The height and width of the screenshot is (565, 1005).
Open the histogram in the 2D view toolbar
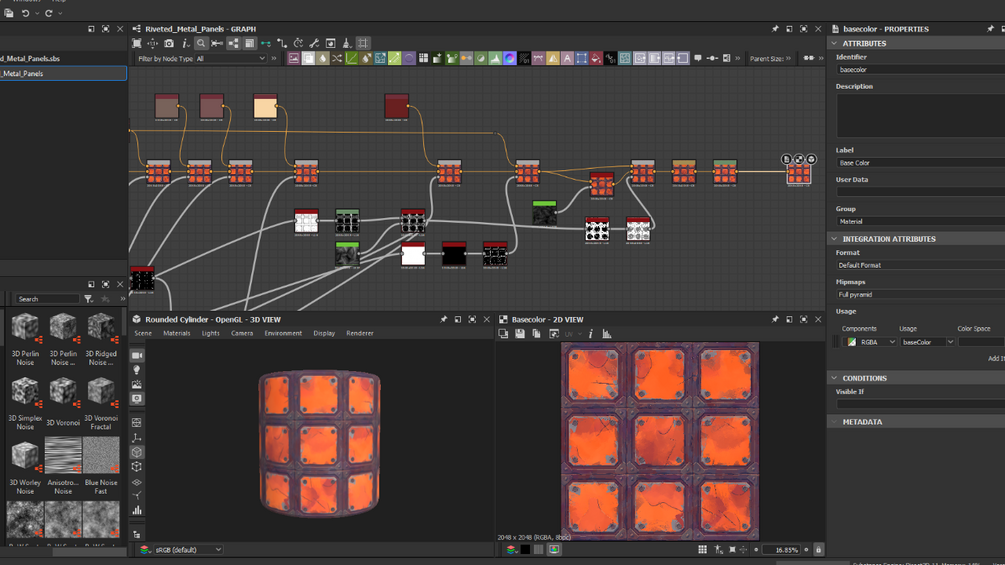(606, 334)
